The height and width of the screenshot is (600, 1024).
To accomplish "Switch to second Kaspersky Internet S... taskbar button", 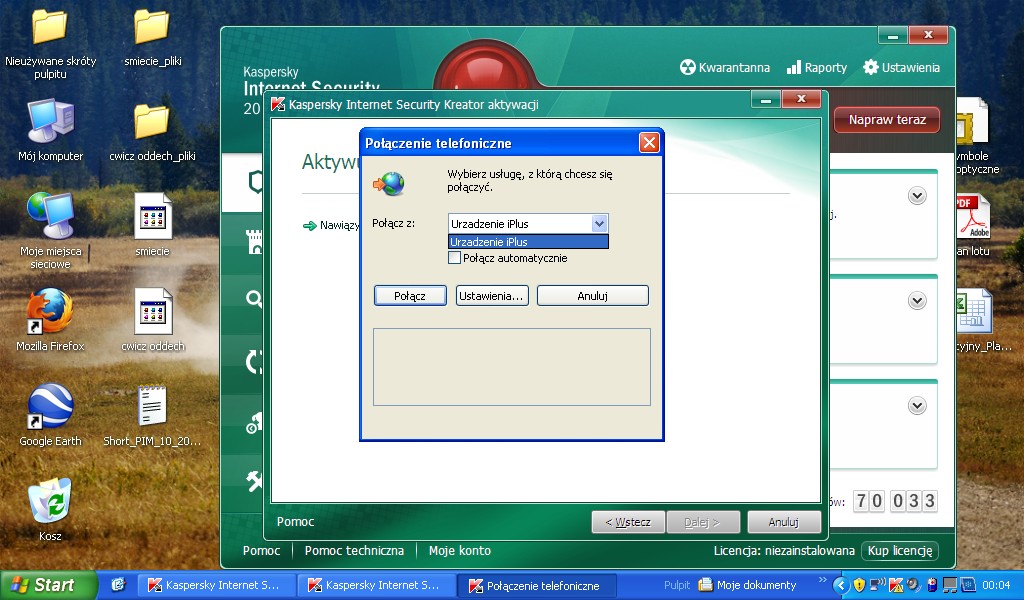I will coord(376,585).
